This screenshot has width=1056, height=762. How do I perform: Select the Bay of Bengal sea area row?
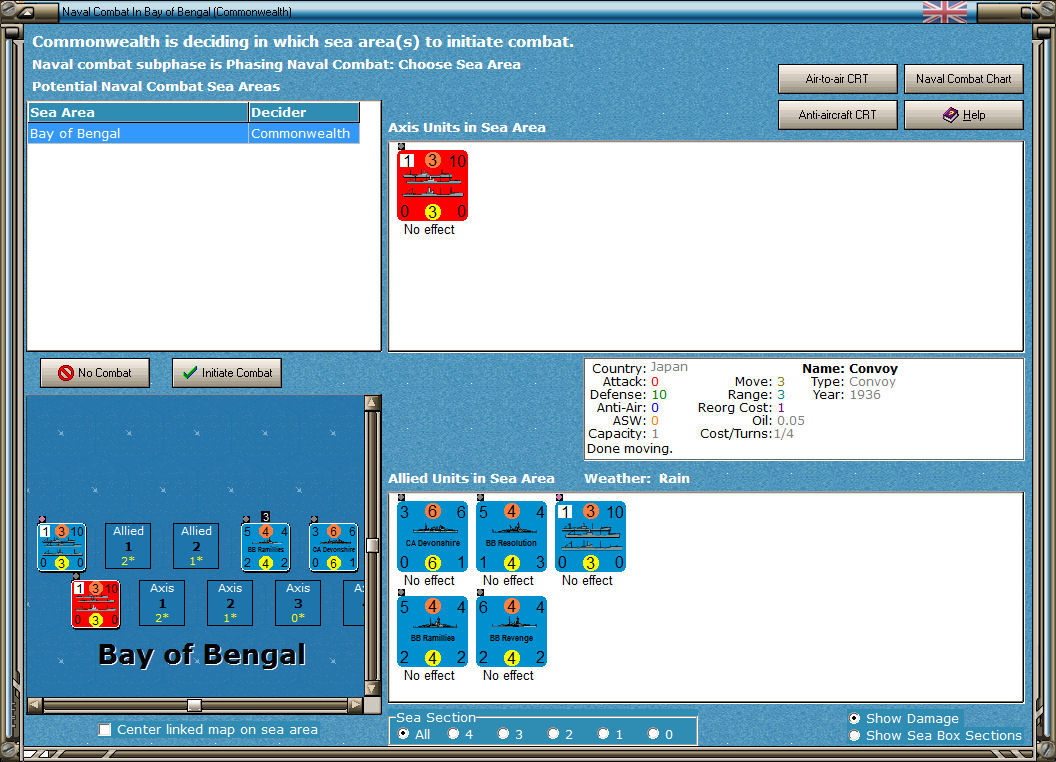coord(193,133)
